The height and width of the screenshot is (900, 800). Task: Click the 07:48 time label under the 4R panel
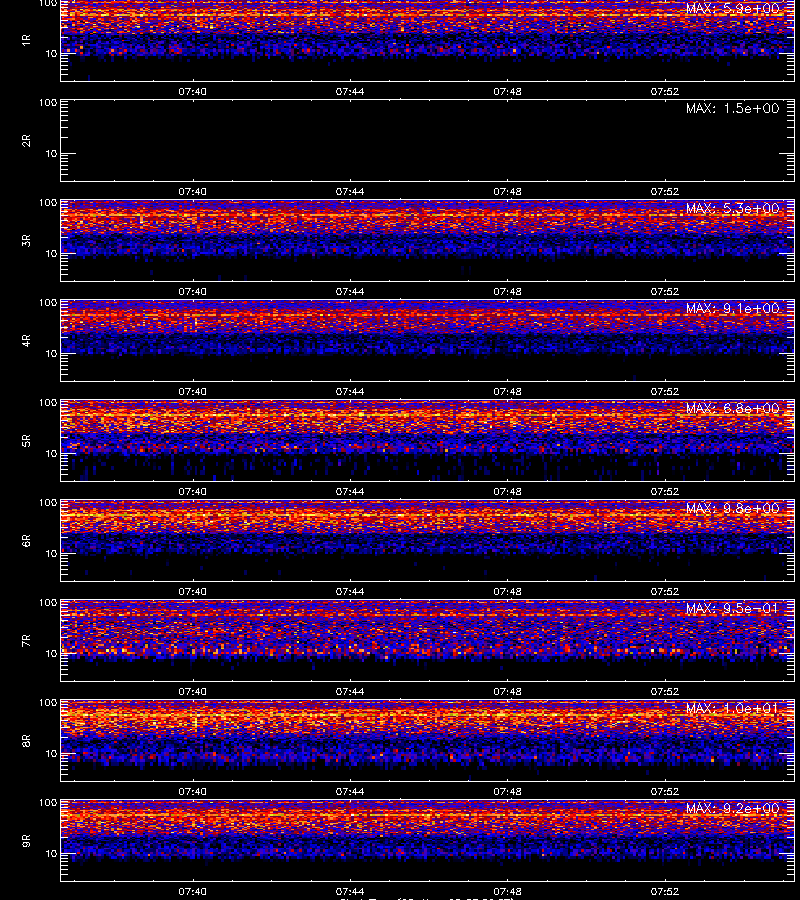coord(507,391)
